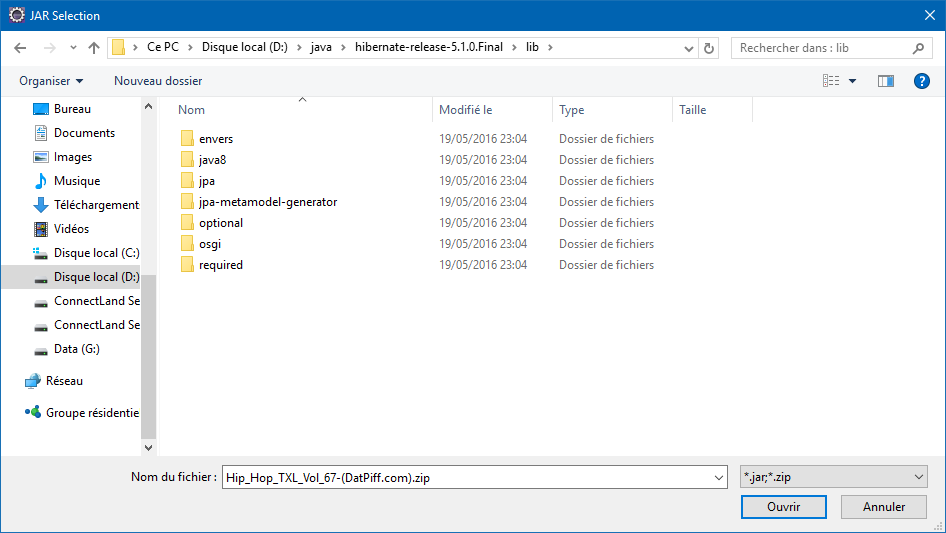Open recent locations dropdown arrow
The height and width of the screenshot is (533, 946).
tap(73, 48)
